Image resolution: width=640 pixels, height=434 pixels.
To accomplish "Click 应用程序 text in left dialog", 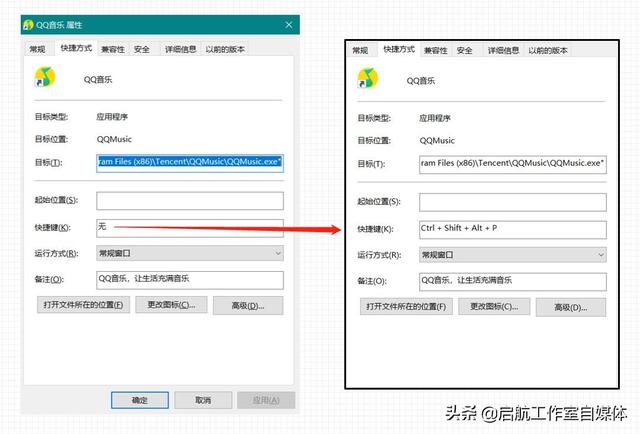I will 112,117.
